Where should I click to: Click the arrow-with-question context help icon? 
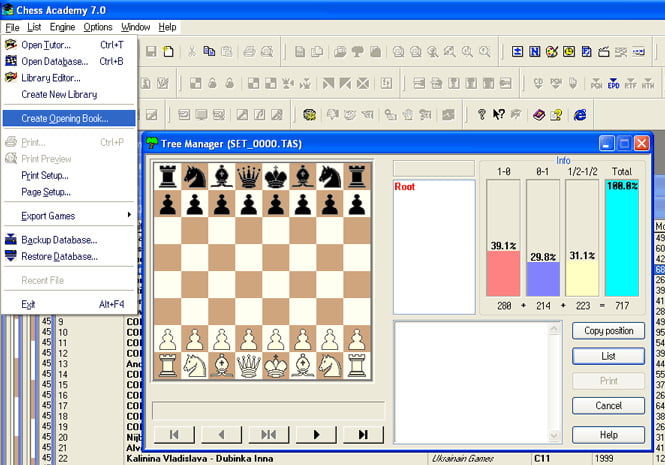(x=499, y=114)
